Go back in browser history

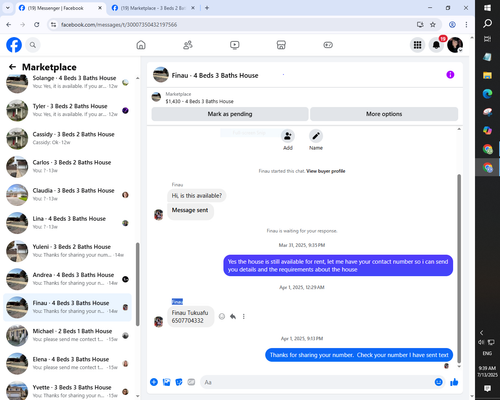click(x=9, y=25)
